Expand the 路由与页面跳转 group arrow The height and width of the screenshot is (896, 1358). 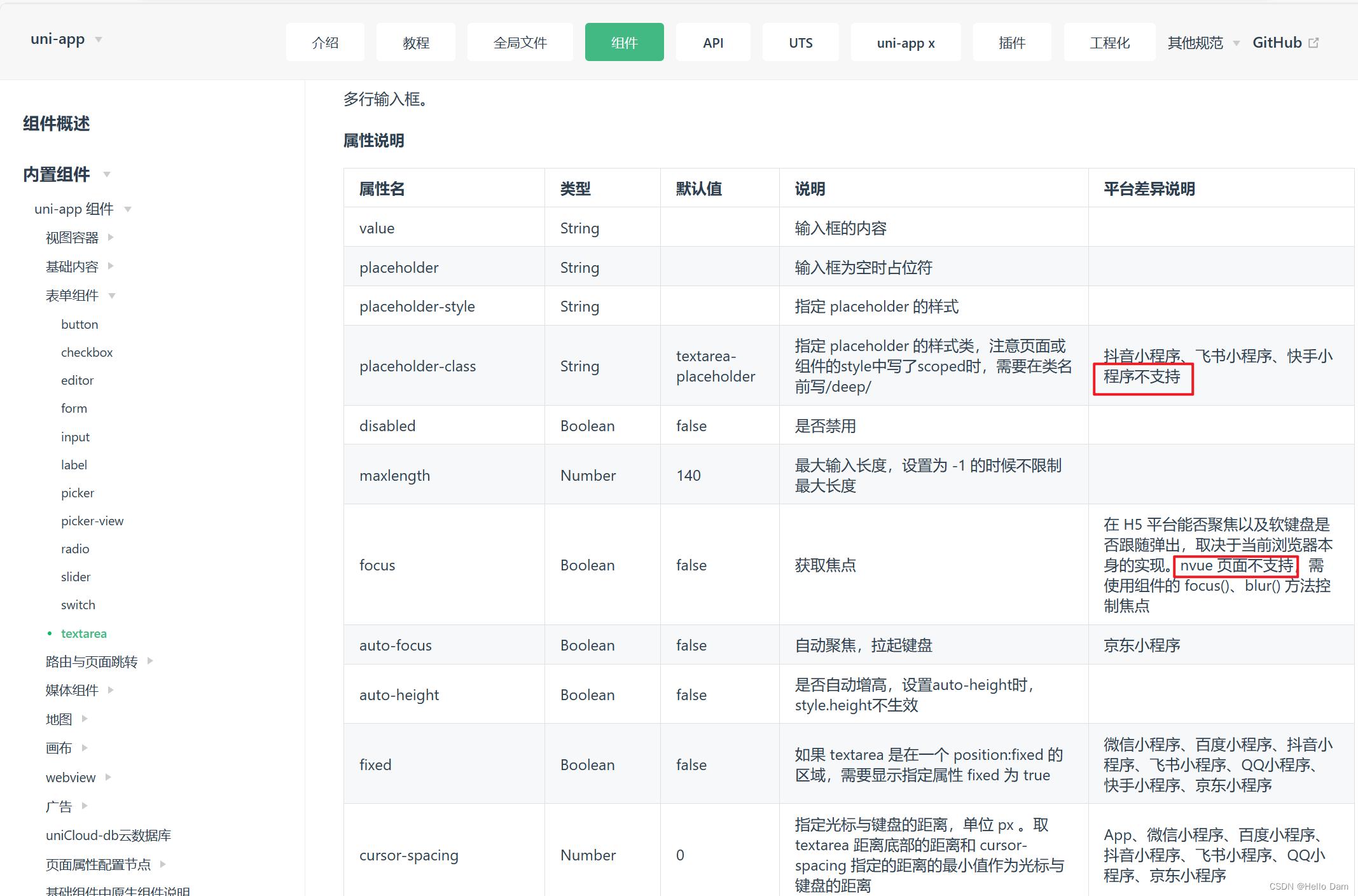(x=150, y=661)
